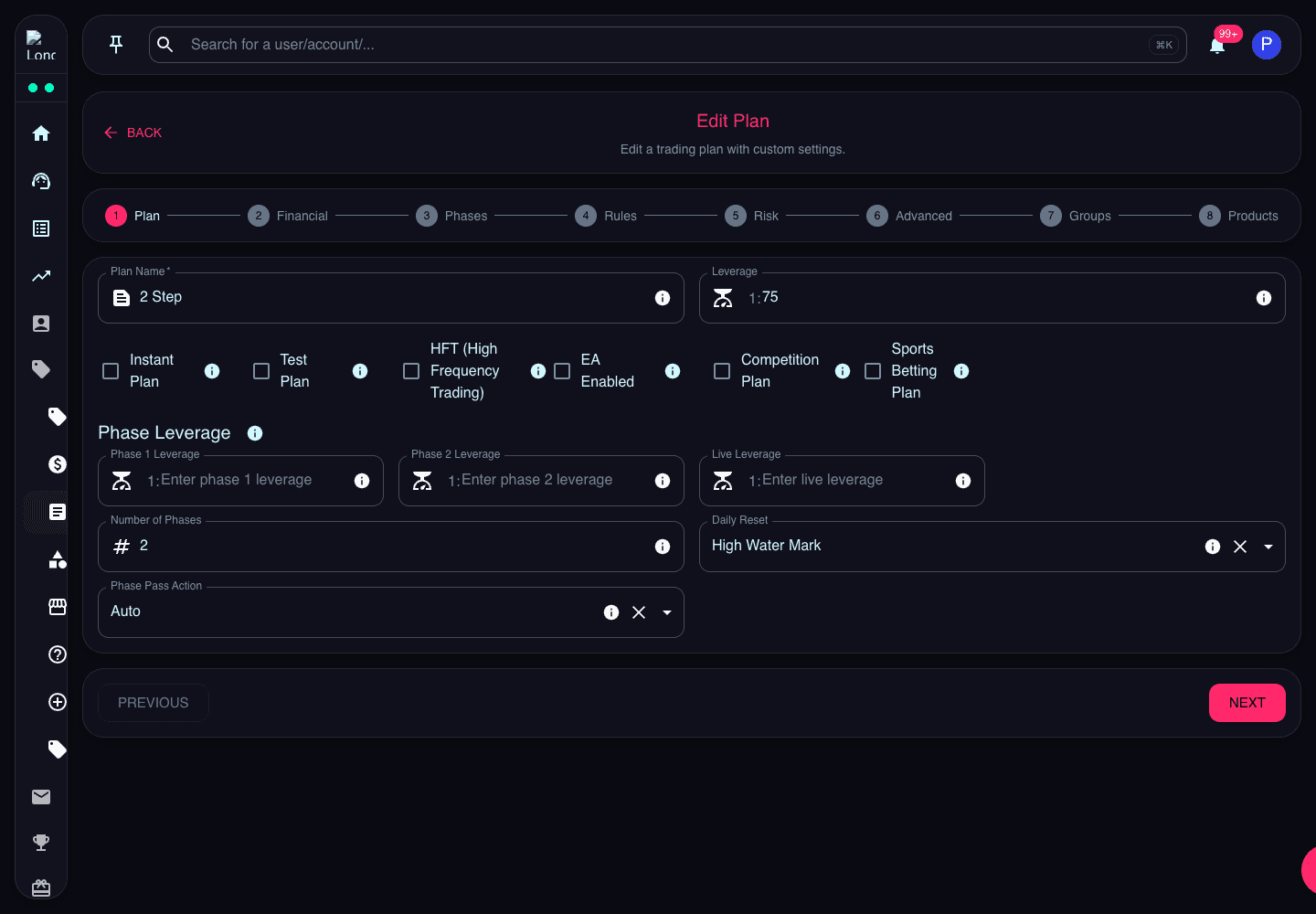Screen dimensions: 1316x914
Task: Click the BACK link
Action: (133, 133)
